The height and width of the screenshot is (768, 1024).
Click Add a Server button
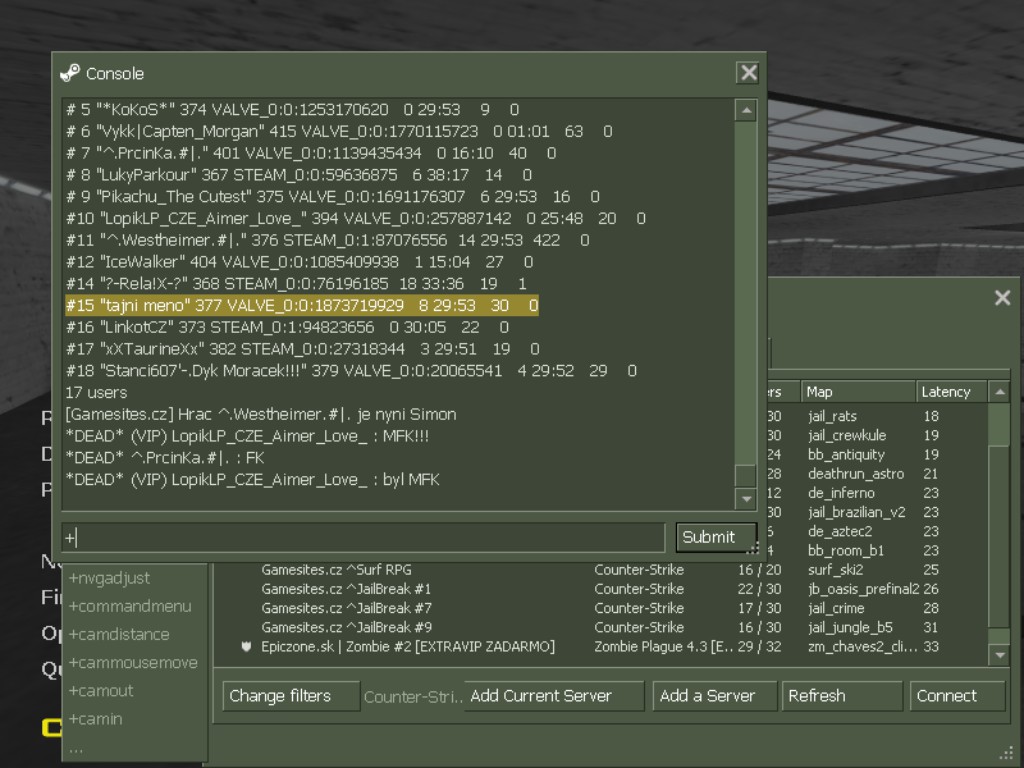coord(714,696)
